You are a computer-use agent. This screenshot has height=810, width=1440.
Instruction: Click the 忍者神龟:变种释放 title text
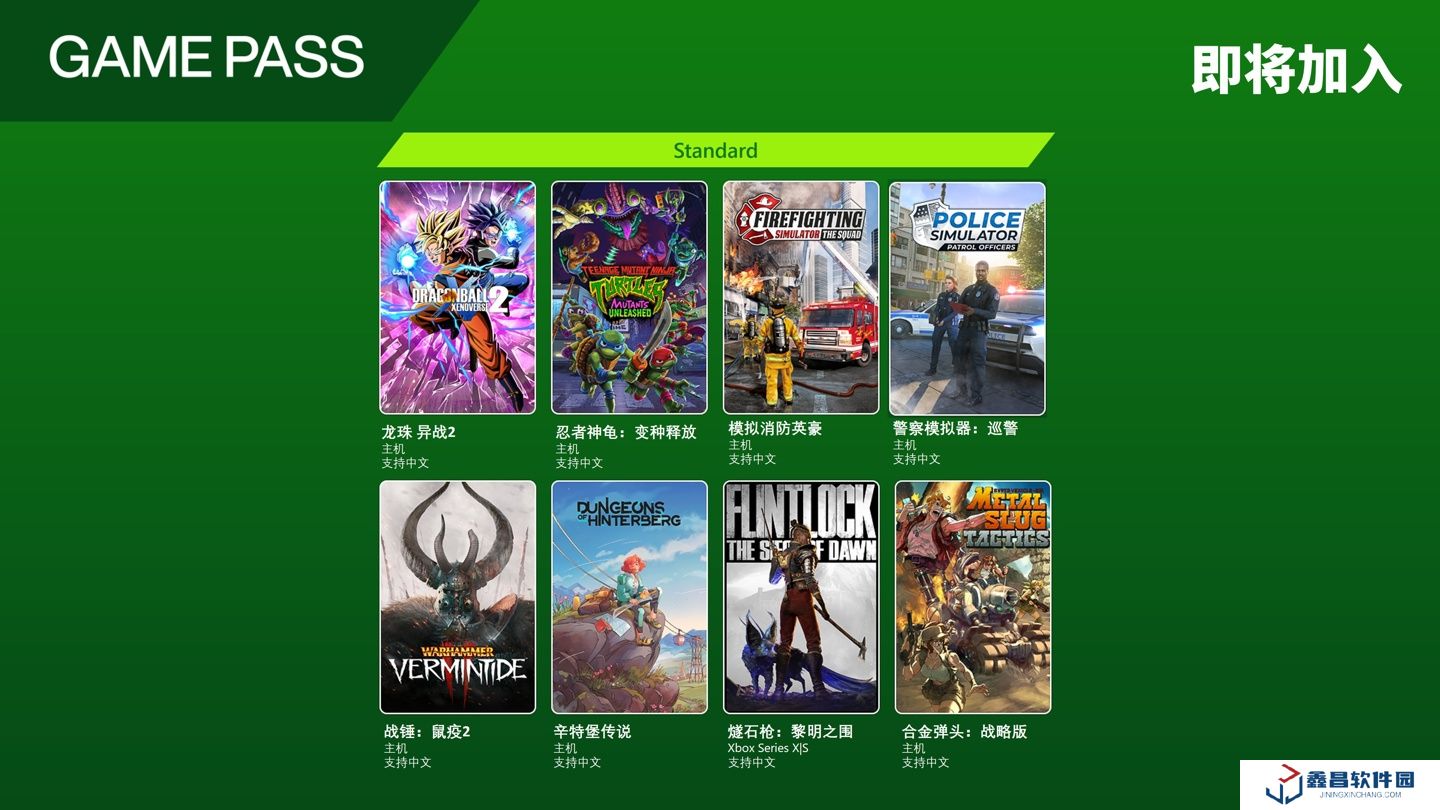pos(626,432)
